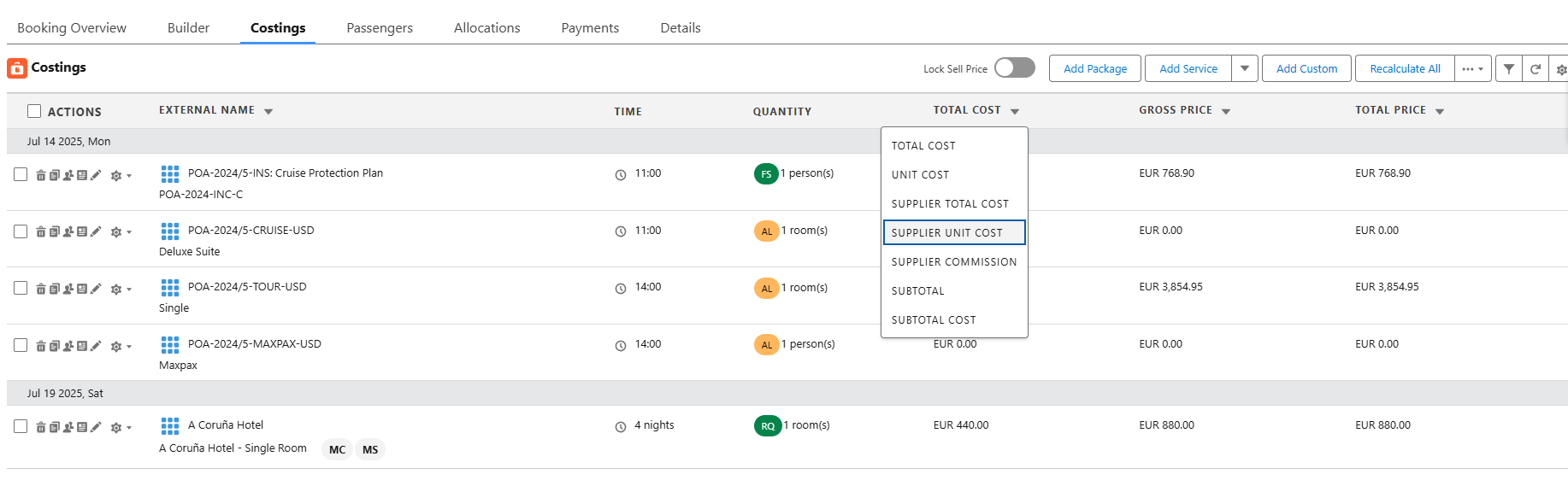Open the dropdown arrow next to Add Service
Image resolution: width=1568 pixels, height=480 pixels.
click(1245, 68)
